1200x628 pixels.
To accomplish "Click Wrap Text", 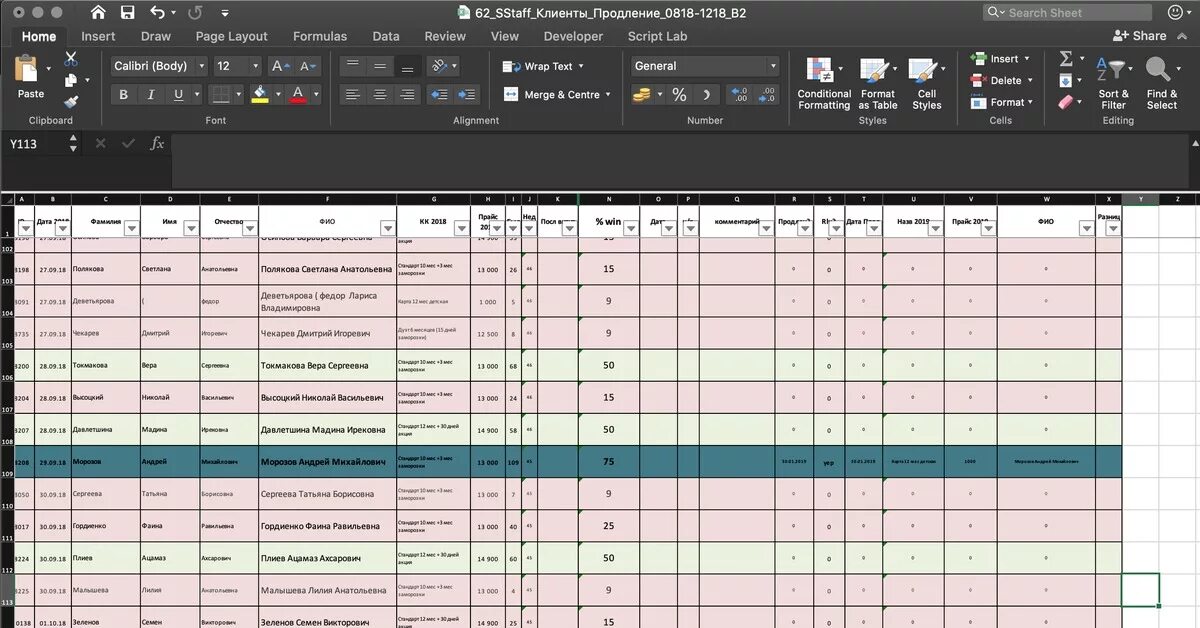I will tap(542, 66).
